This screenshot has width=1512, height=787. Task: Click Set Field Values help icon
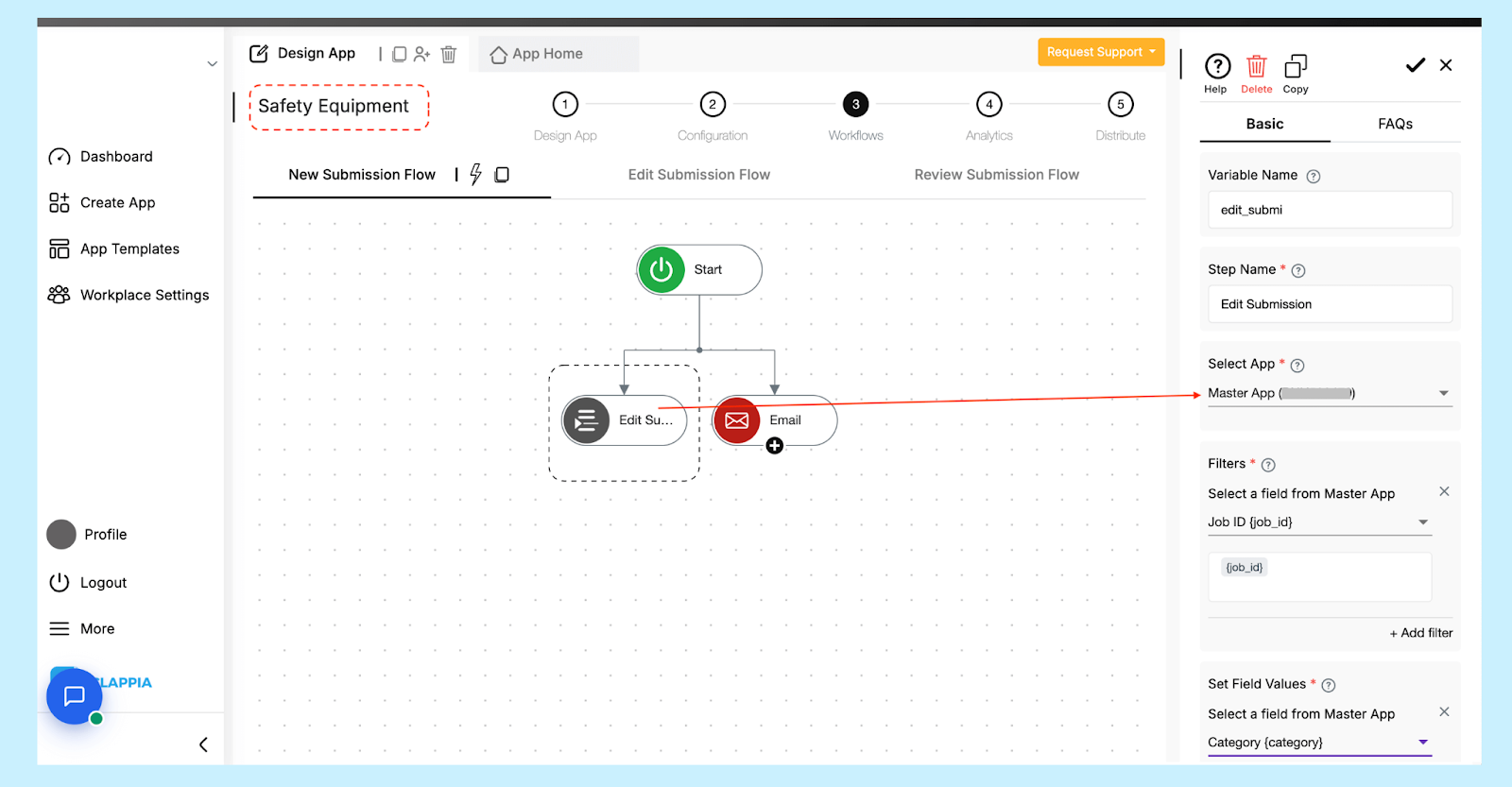[1328, 685]
